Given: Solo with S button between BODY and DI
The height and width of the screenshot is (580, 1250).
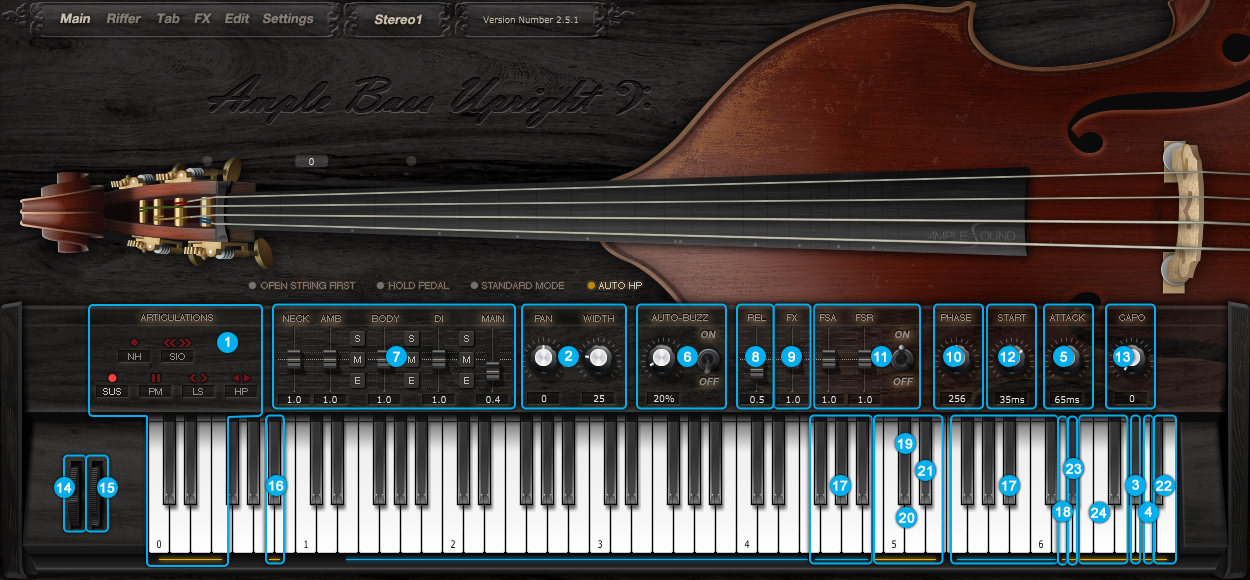Looking at the screenshot, I should click(x=411, y=338).
